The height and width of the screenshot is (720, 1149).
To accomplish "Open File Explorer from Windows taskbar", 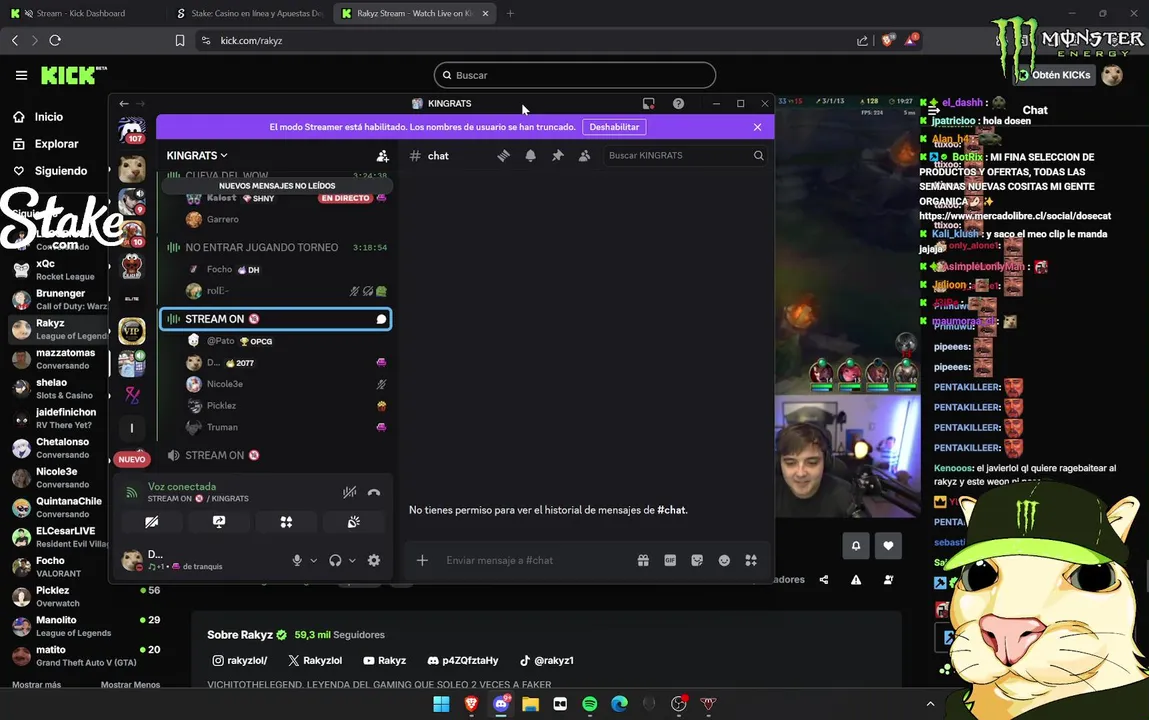I will [x=531, y=704].
